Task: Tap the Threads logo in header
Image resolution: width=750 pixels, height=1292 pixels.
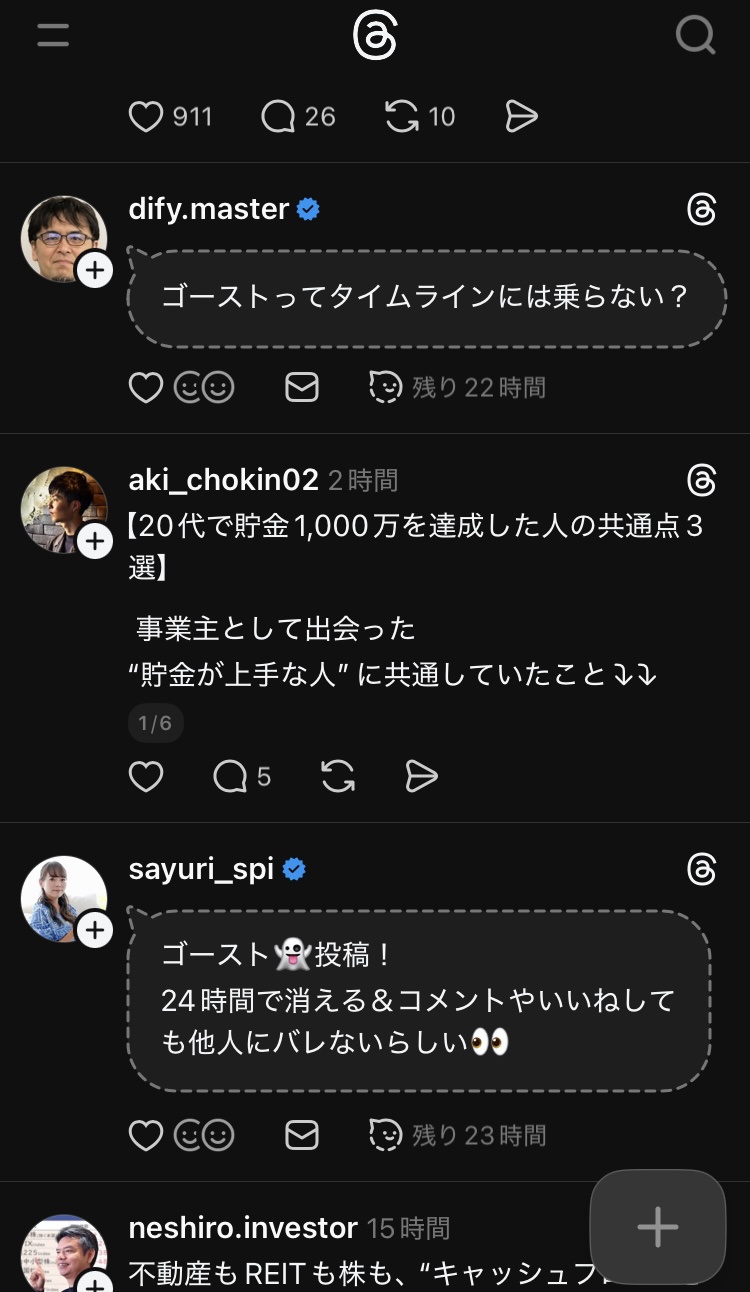Action: click(x=375, y=37)
